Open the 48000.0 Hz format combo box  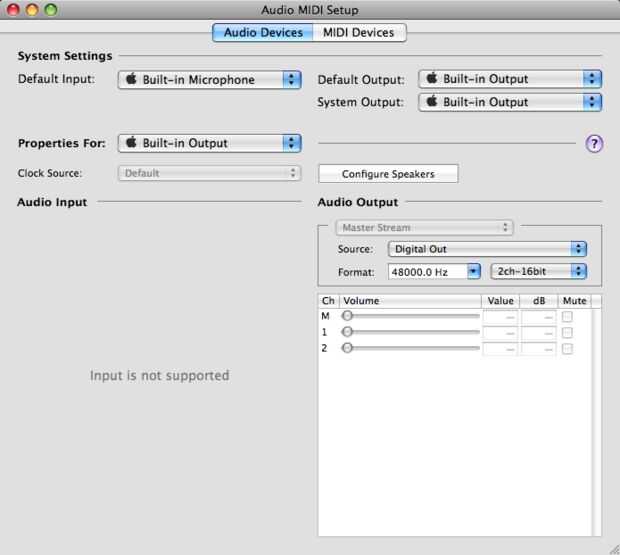[x=434, y=272]
